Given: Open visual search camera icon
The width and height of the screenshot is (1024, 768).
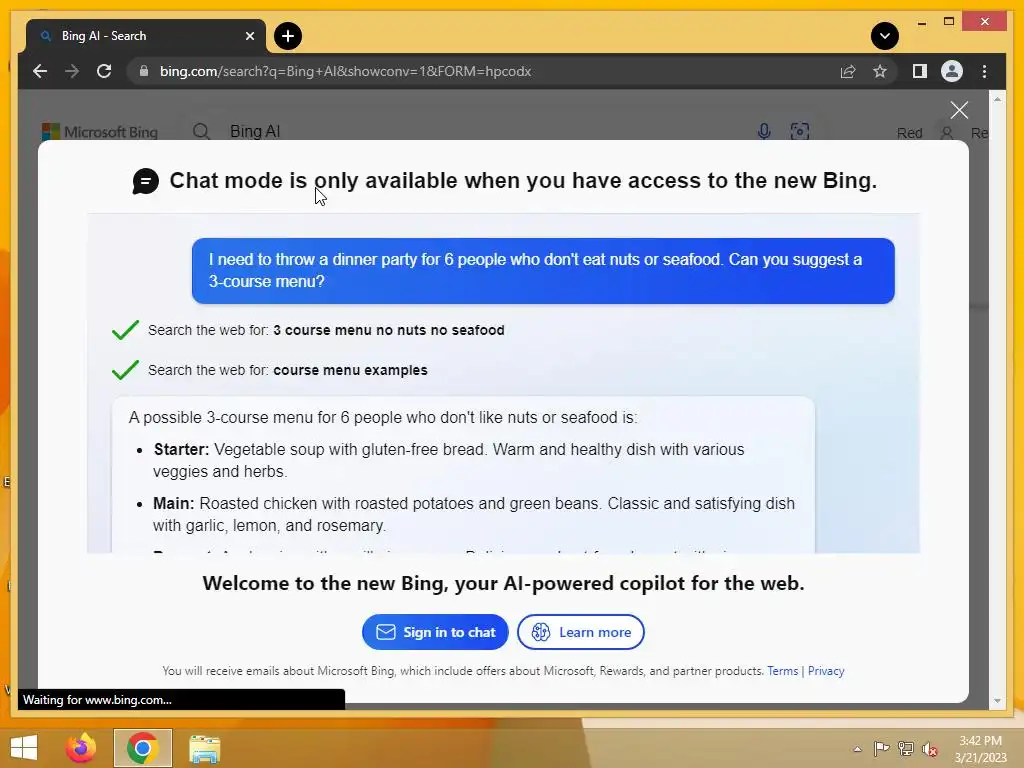Looking at the screenshot, I should [799, 131].
